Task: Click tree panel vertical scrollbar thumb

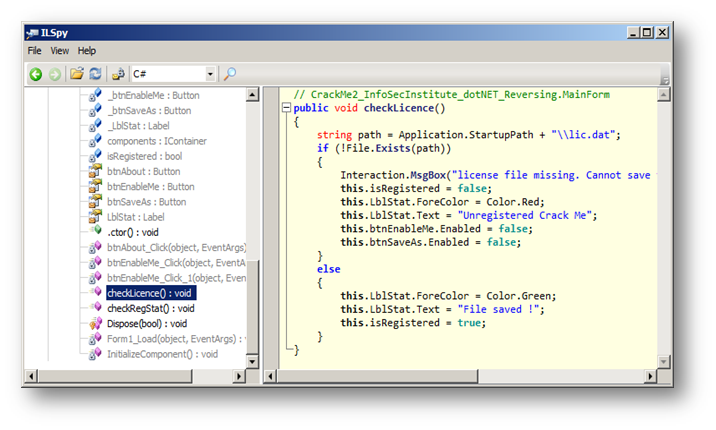Action: coord(252,307)
